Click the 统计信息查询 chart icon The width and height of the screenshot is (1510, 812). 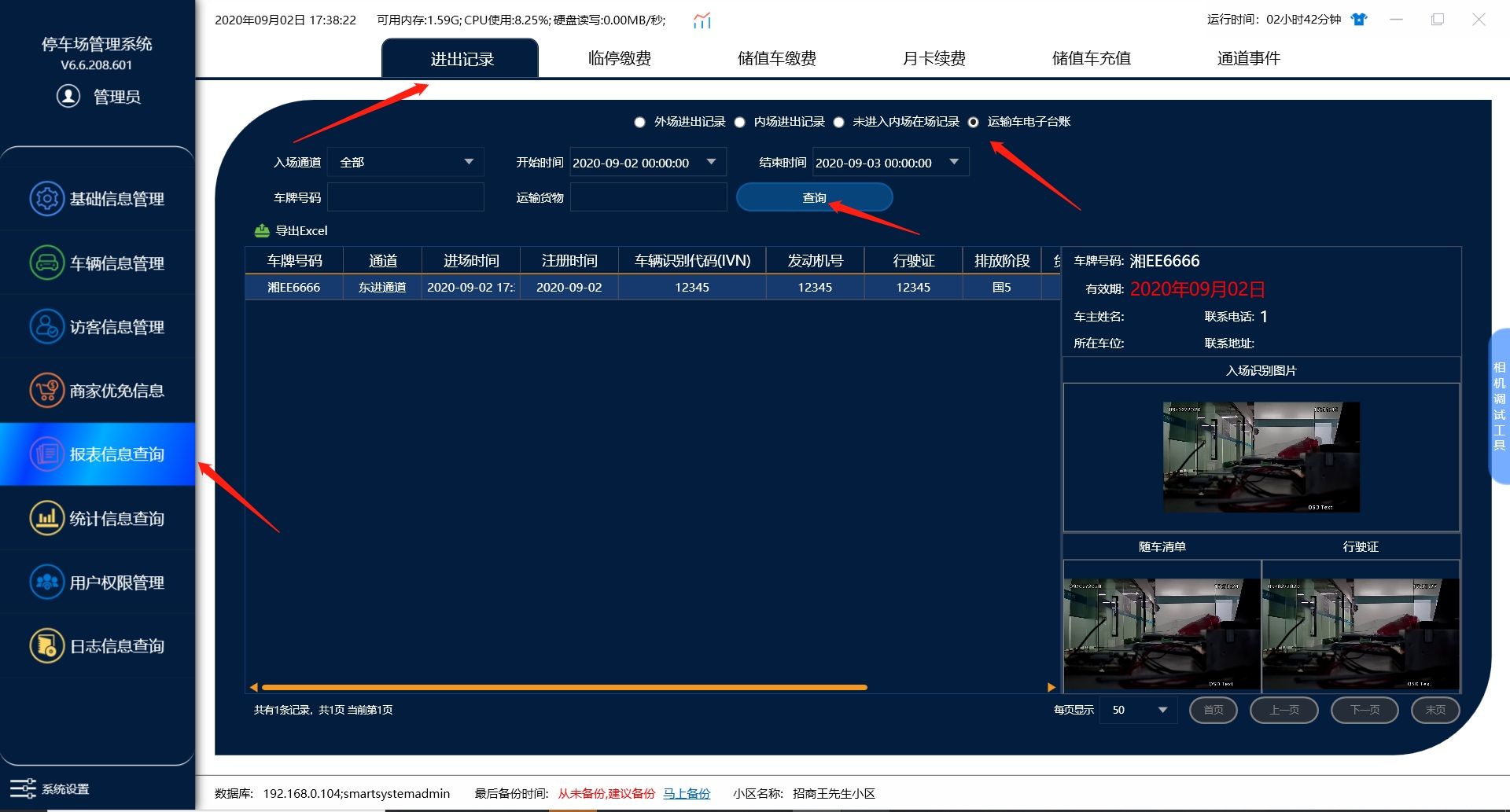47,518
